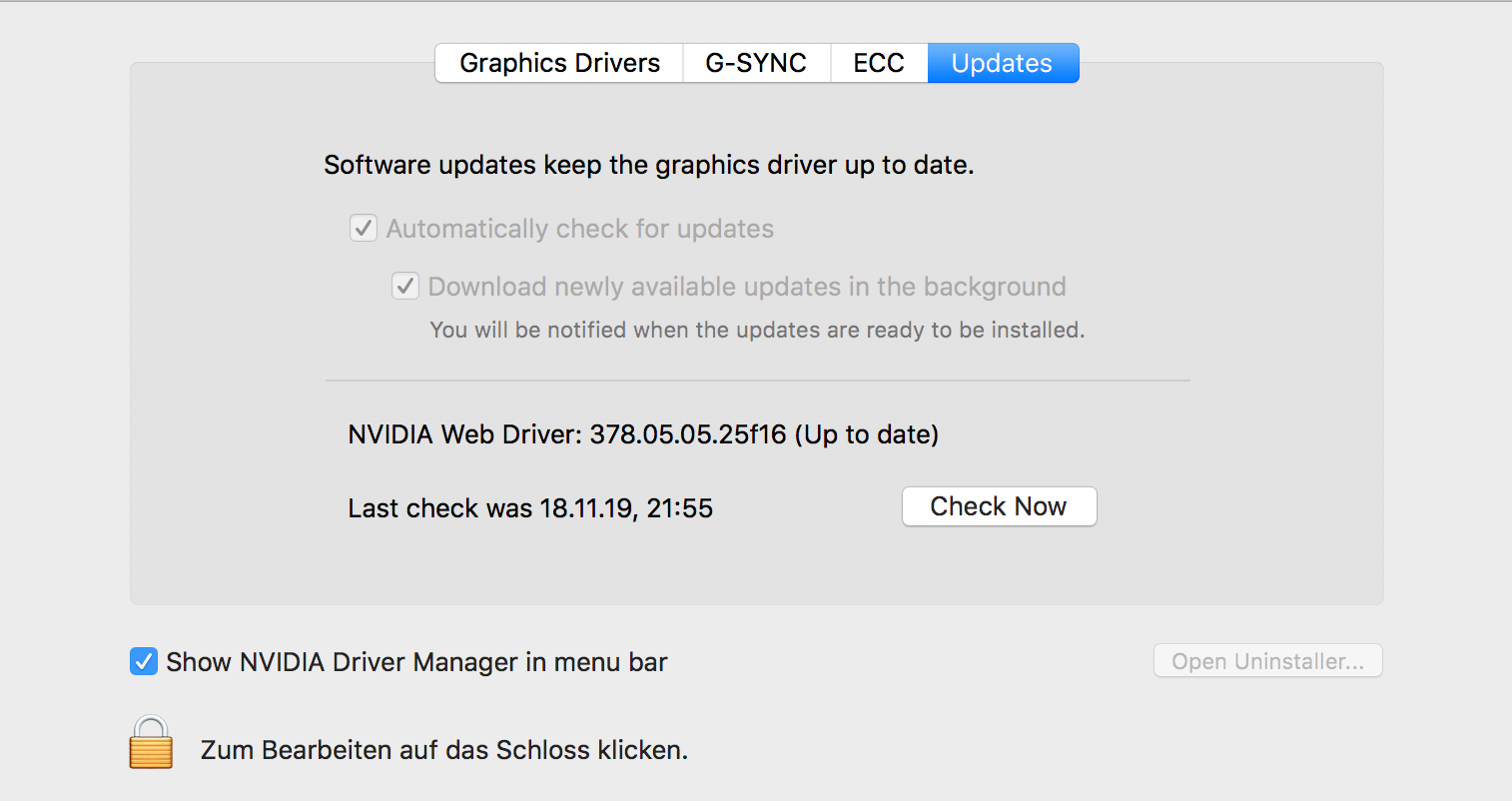The height and width of the screenshot is (801, 1512).
Task: Uncheck the Show NVIDIA Driver Manager checkbox
Action: click(x=144, y=661)
